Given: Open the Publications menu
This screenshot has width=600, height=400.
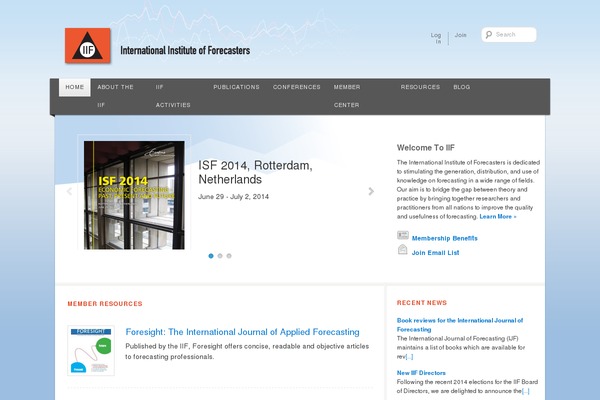Looking at the screenshot, I should coord(236,87).
